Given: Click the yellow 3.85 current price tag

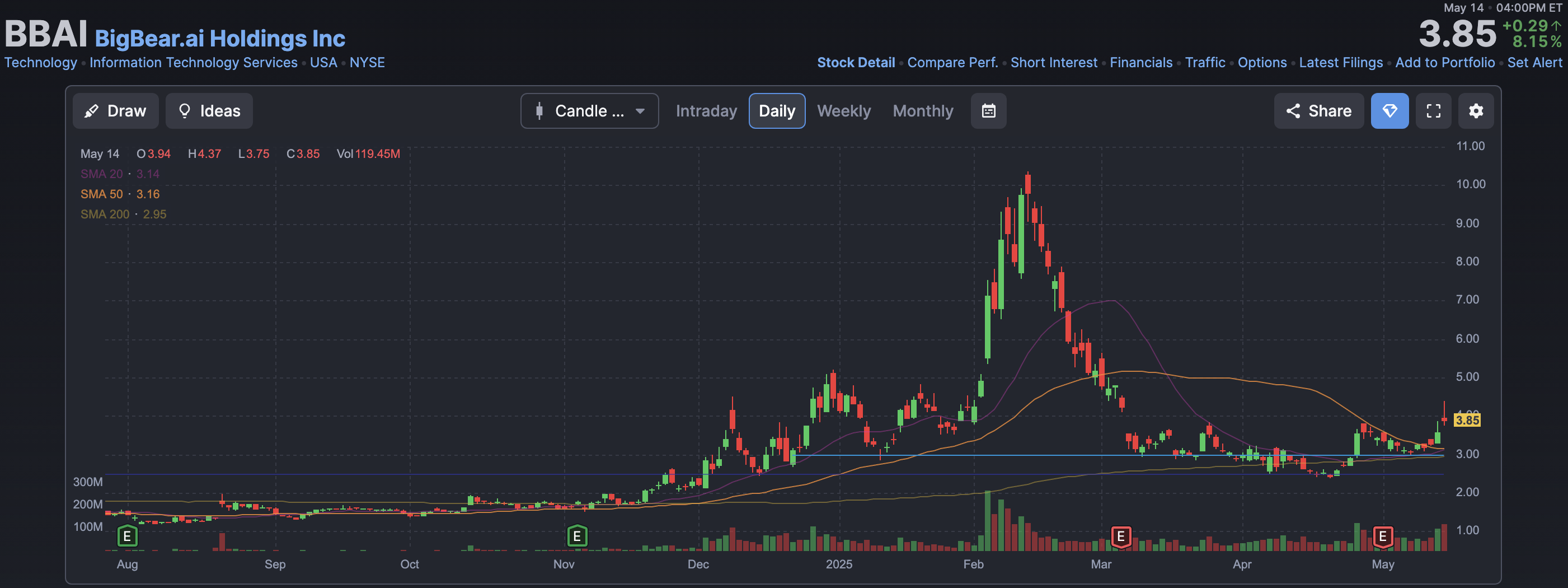Looking at the screenshot, I should click(x=1467, y=420).
